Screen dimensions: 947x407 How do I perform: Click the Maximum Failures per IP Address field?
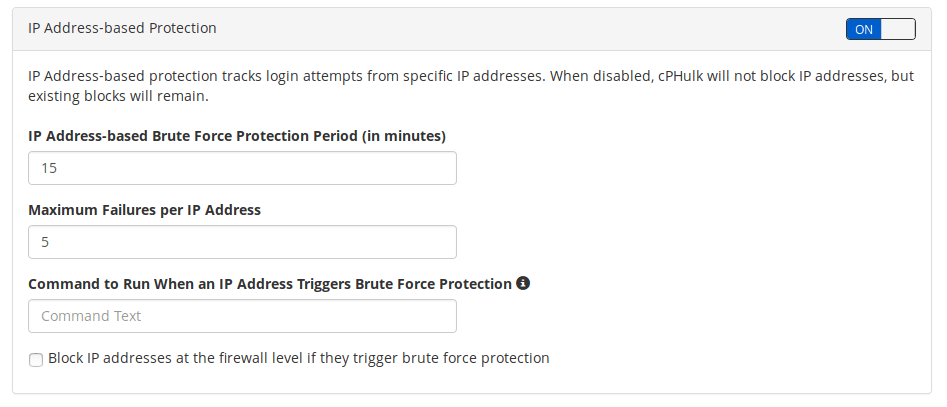coord(242,242)
